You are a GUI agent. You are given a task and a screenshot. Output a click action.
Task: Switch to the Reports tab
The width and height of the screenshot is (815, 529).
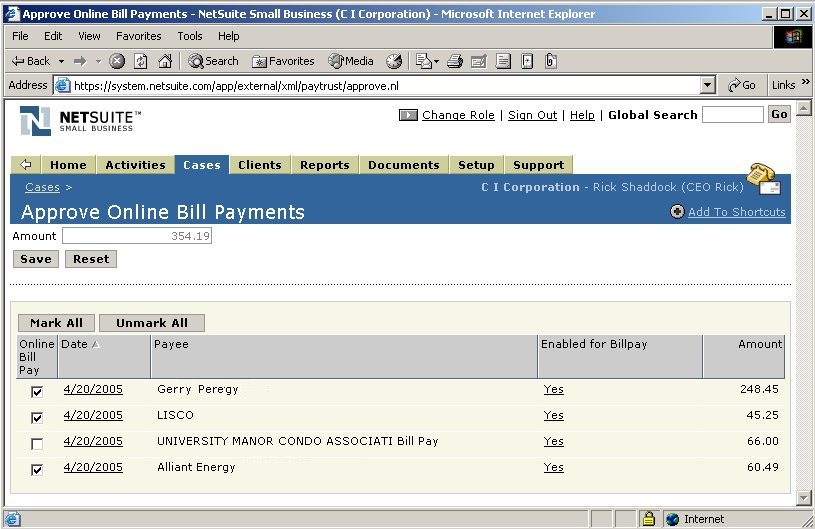point(325,165)
